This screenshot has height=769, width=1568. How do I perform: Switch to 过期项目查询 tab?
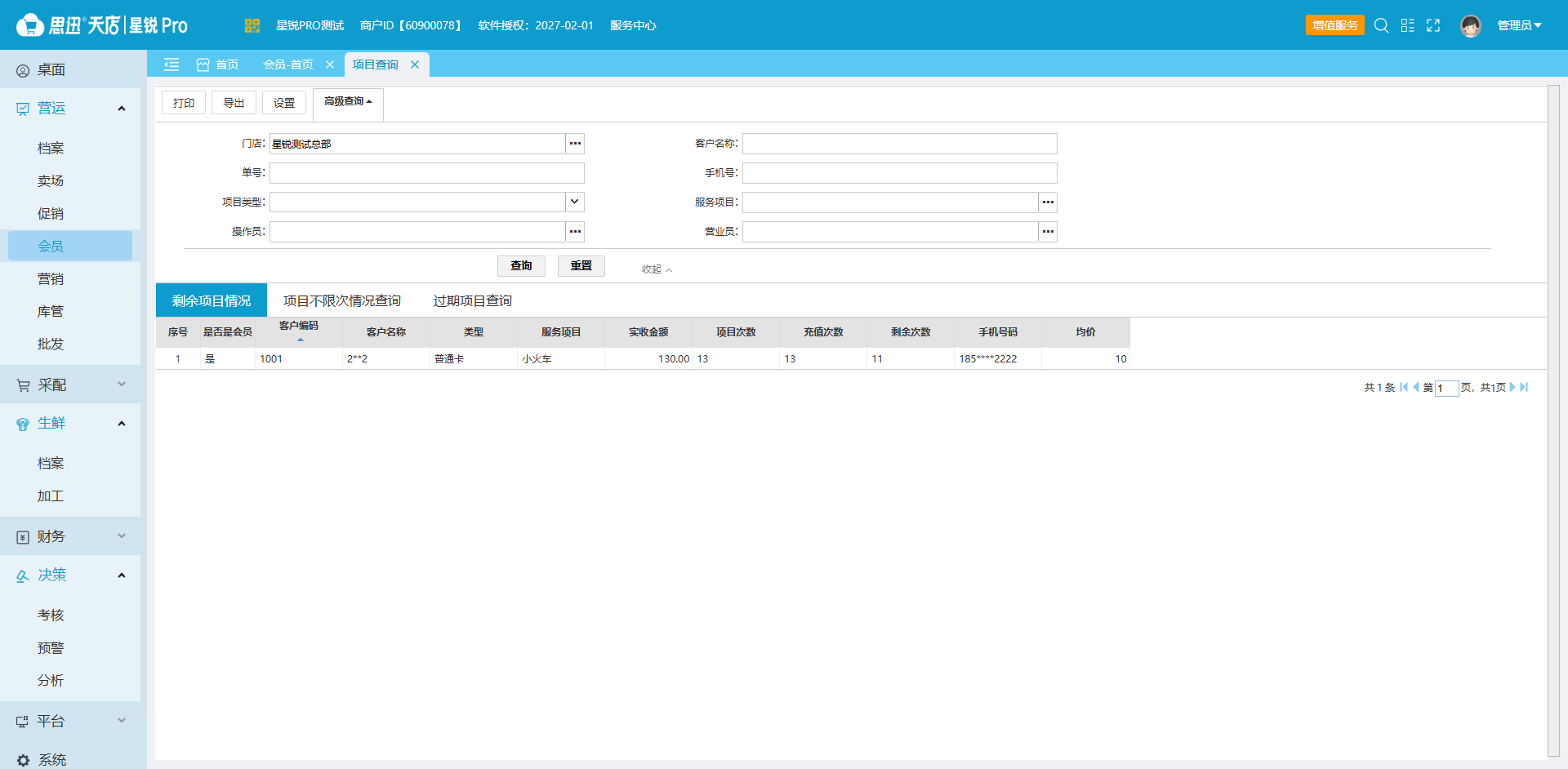click(x=473, y=301)
